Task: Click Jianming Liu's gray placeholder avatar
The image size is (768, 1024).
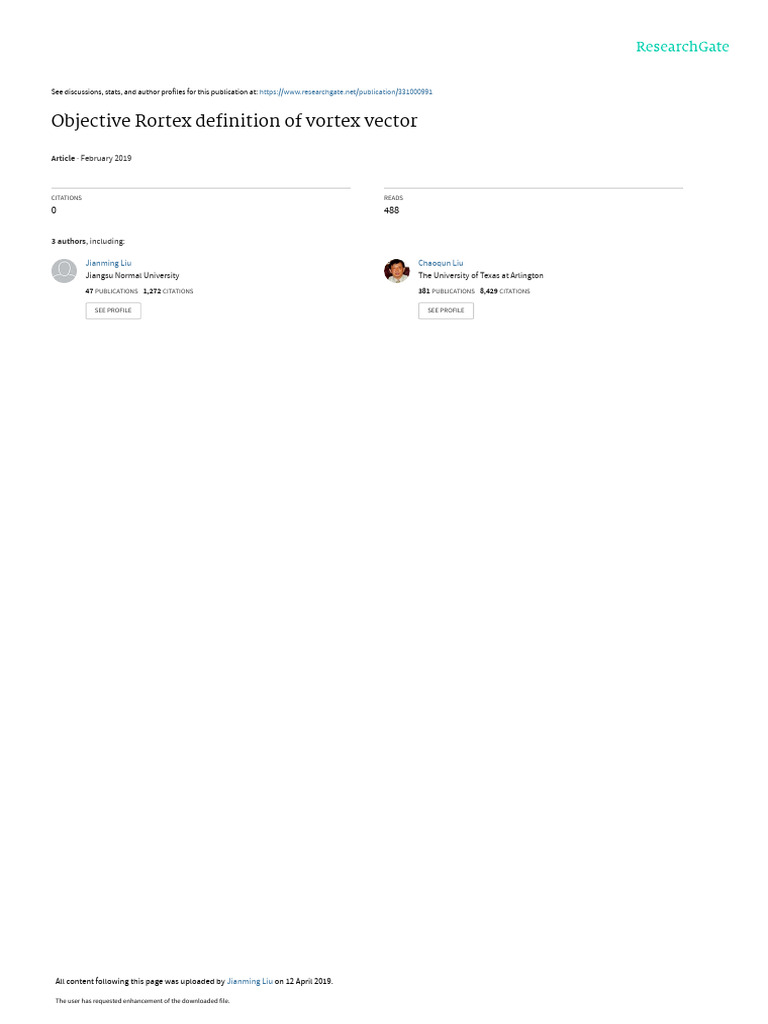Action: [x=64, y=270]
